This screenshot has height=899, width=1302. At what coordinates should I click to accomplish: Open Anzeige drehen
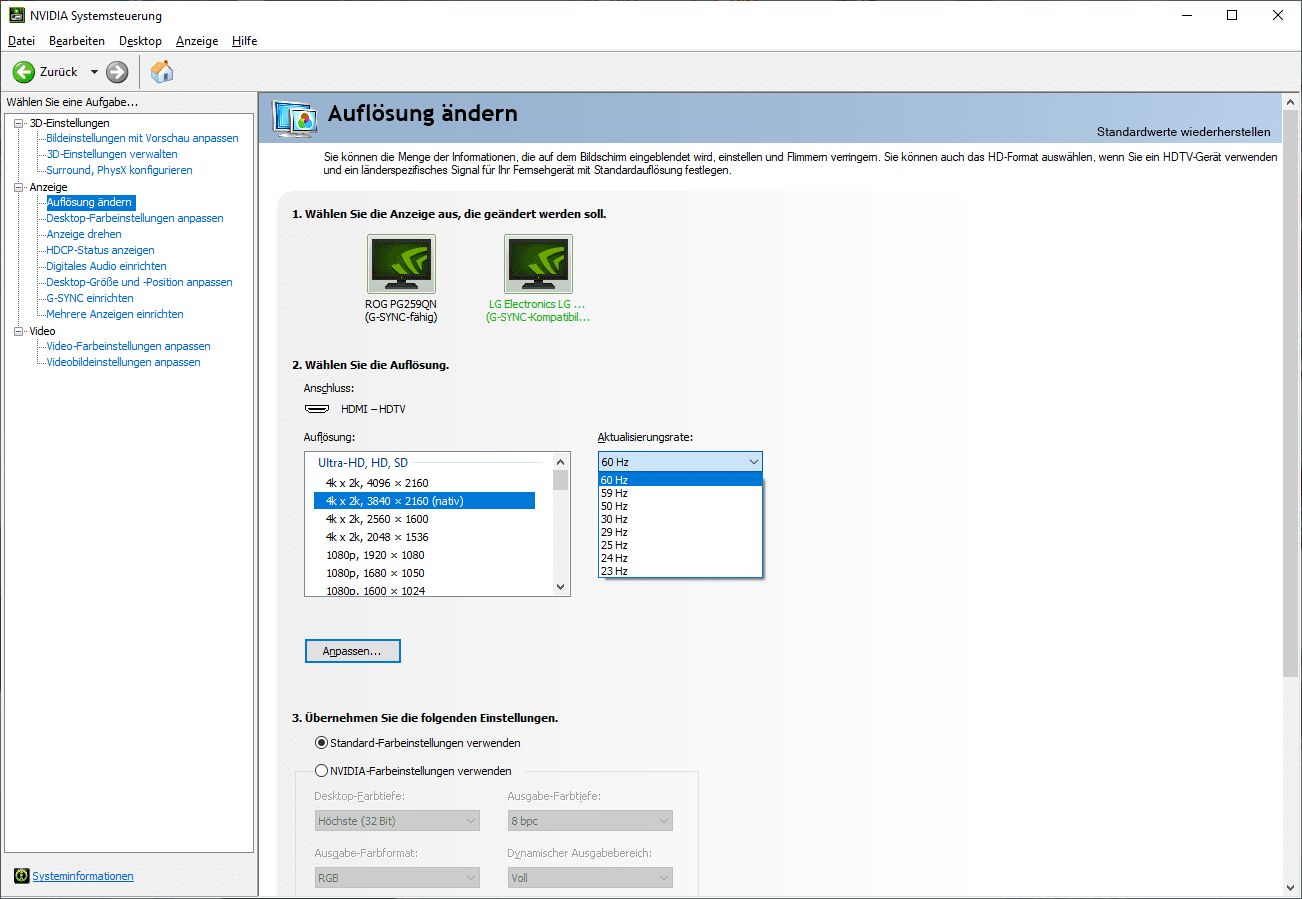coord(84,234)
